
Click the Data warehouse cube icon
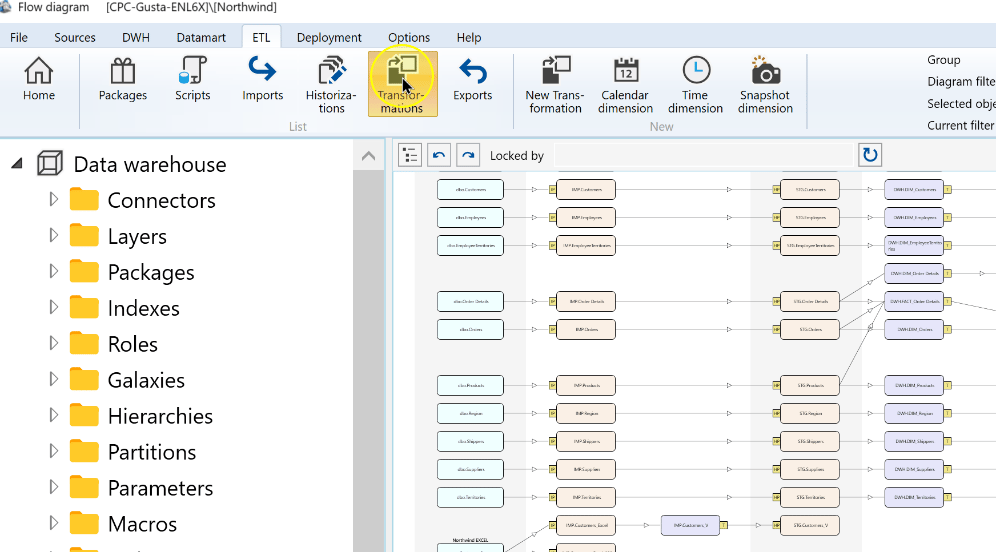(x=50, y=164)
